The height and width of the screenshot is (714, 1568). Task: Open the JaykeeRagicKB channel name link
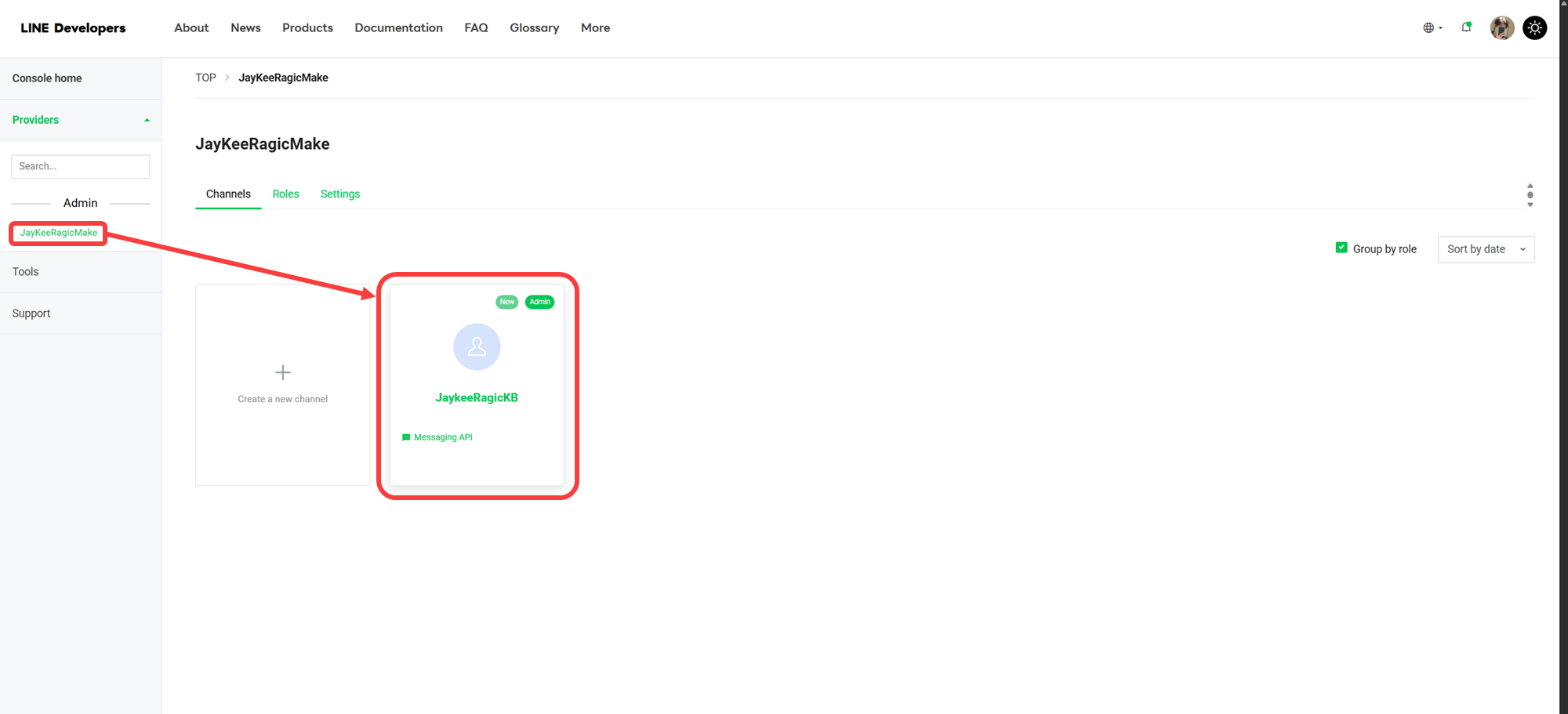(x=477, y=397)
